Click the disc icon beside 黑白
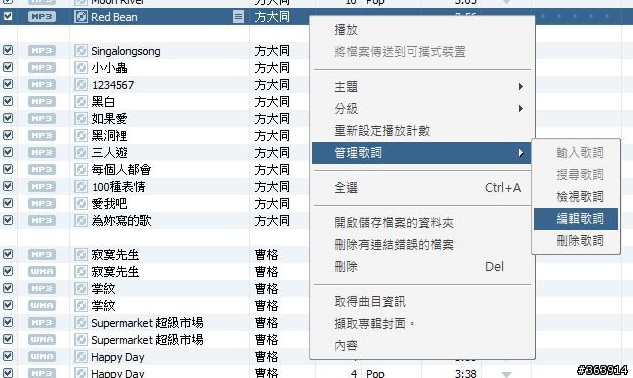The image size is (633, 378). click(81, 101)
